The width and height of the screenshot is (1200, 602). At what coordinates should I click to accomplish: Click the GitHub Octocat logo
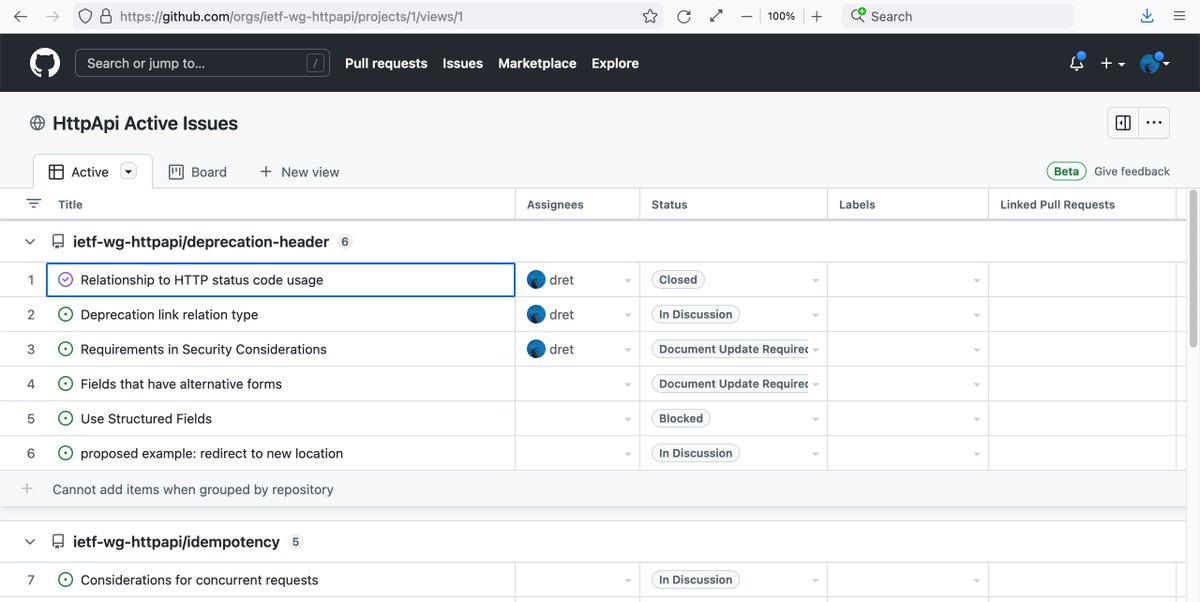pyautogui.click(x=45, y=63)
